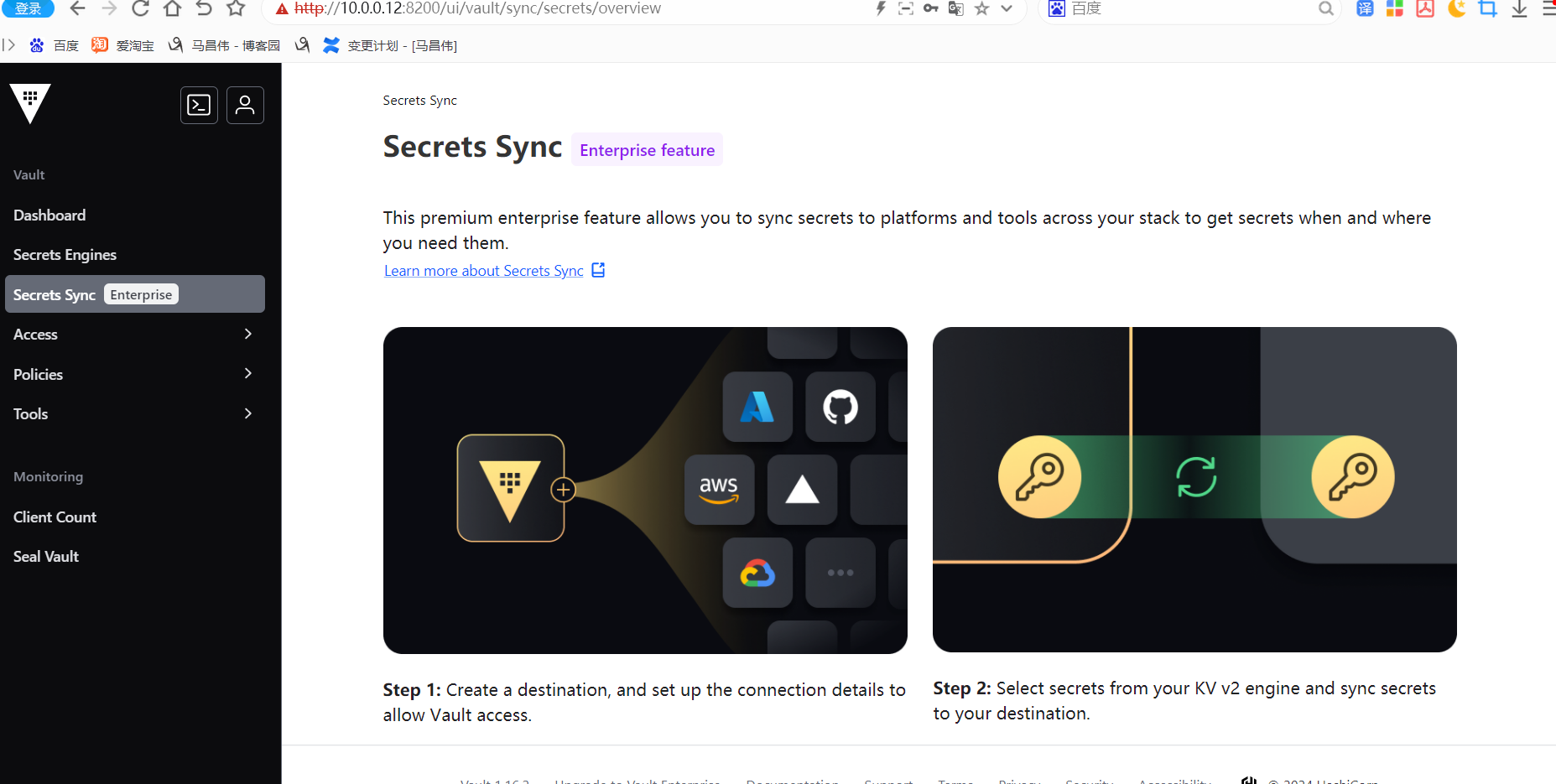
Task: Click the Azure tile in the illustration
Action: click(x=757, y=408)
